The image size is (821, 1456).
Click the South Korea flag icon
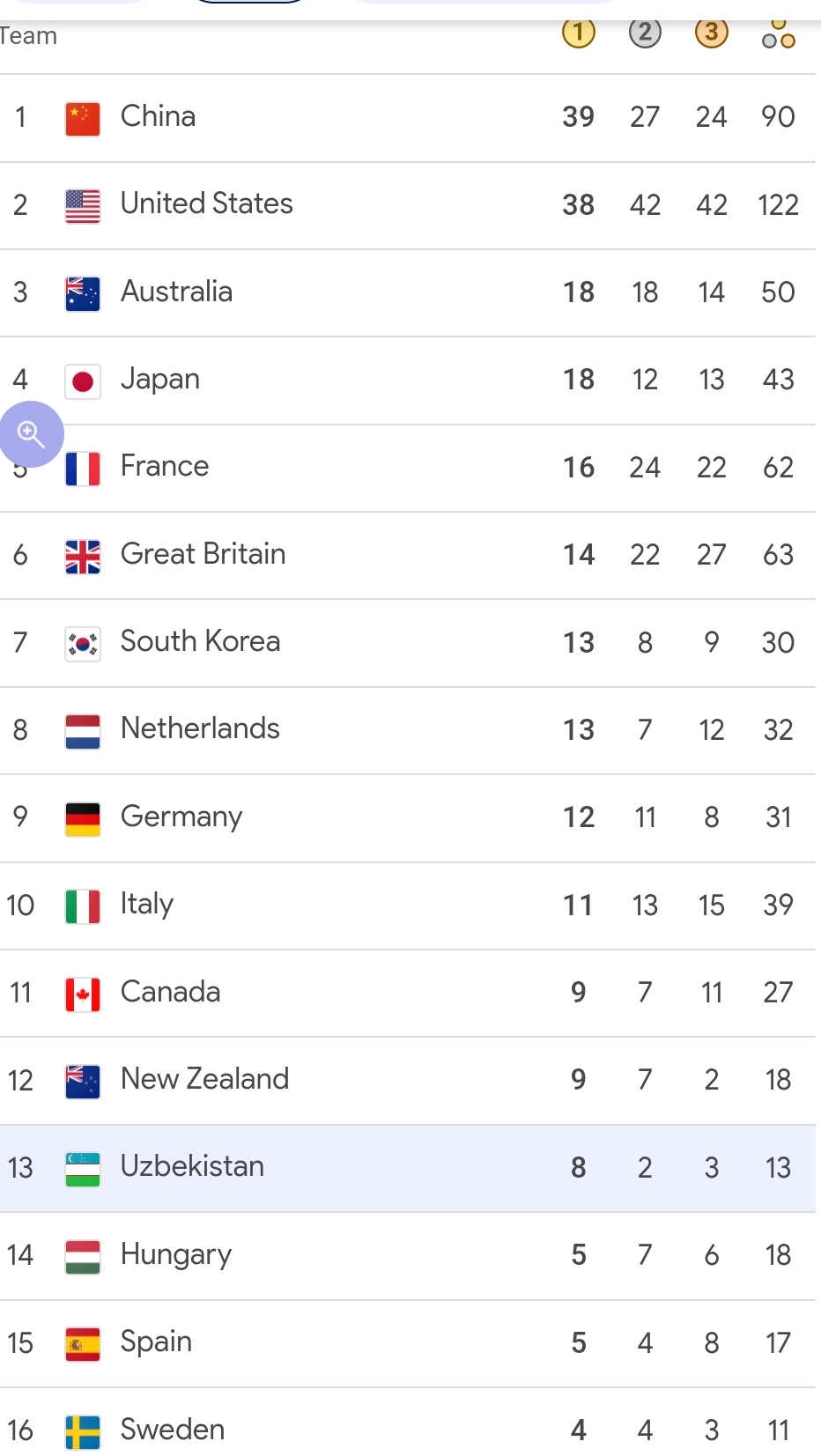pos(83,644)
